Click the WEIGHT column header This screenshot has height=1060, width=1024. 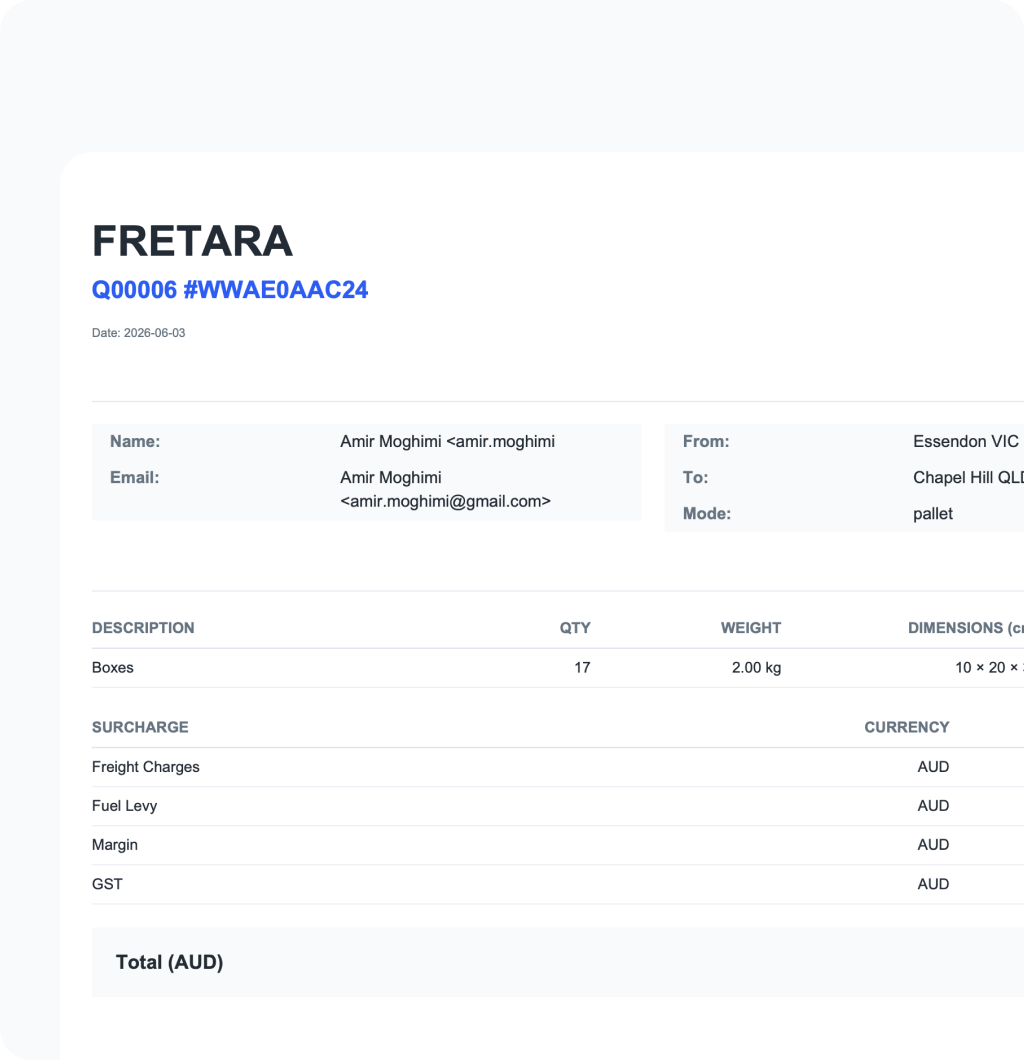751,628
